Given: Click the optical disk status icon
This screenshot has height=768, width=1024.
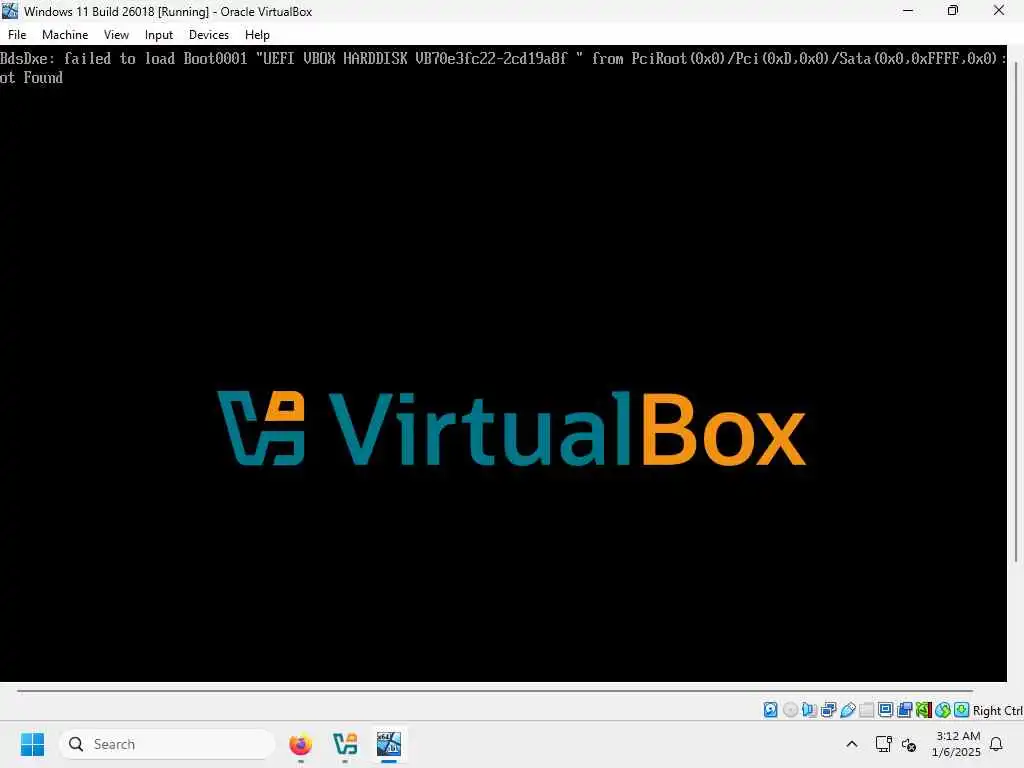Looking at the screenshot, I should point(790,710).
